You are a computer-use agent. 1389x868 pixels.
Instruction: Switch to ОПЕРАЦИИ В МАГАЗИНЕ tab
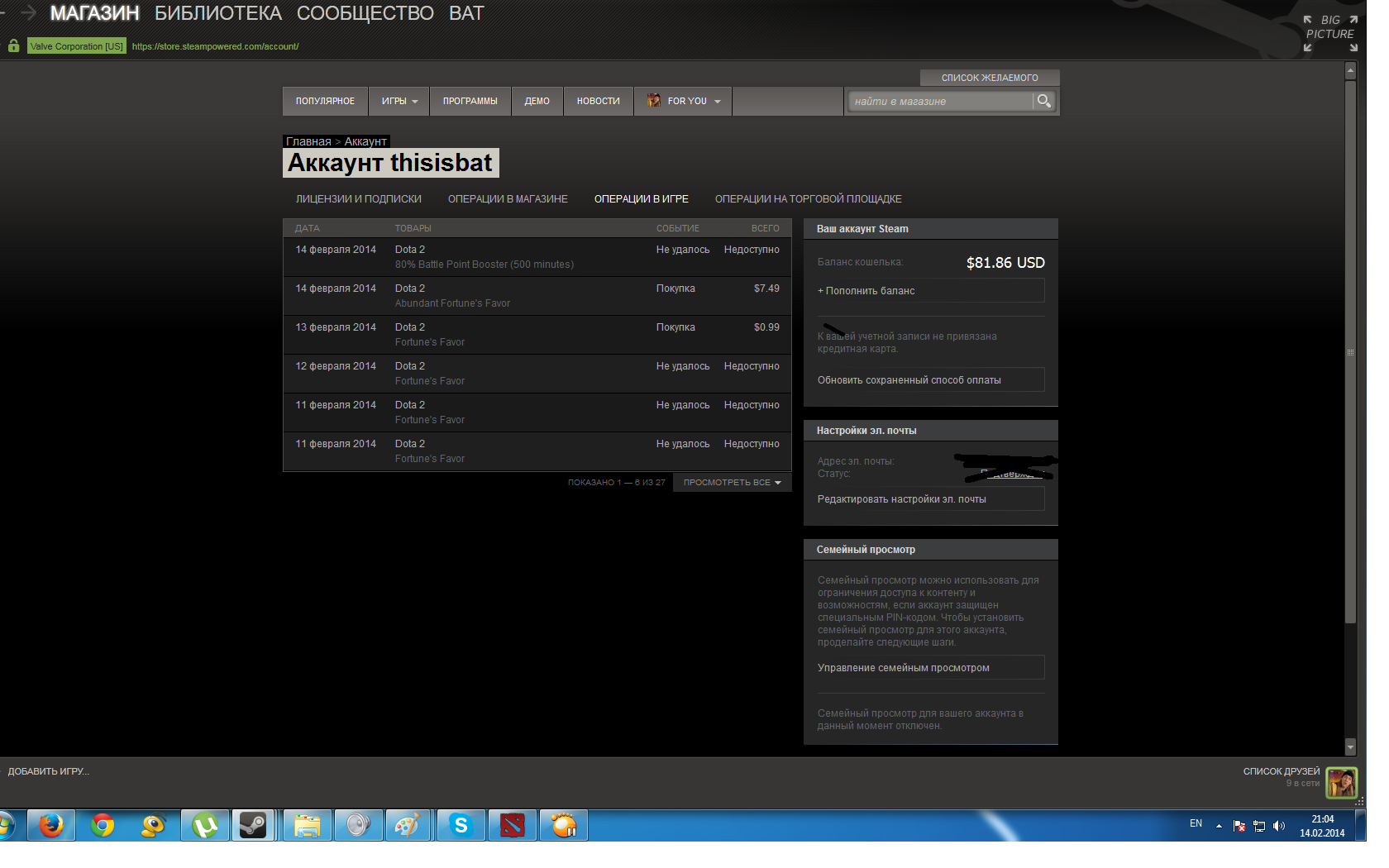[x=508, y=199]
